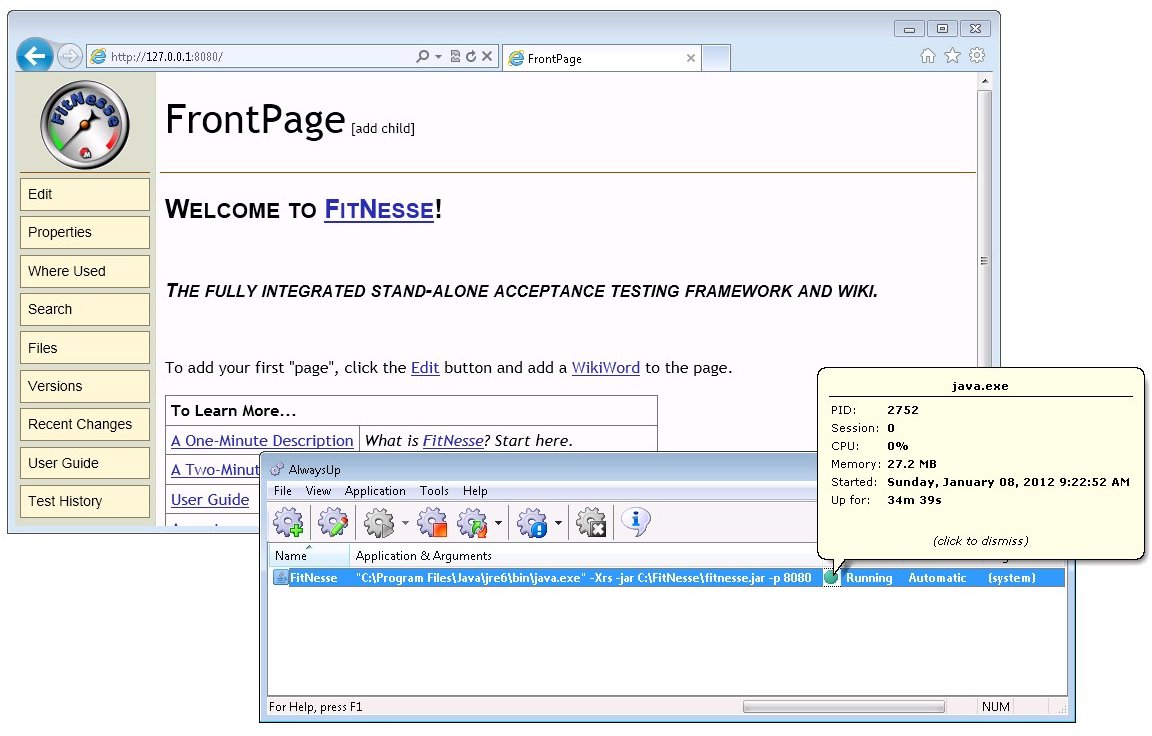Click the FitNesse gauge logo
Screen dimensions: 1152x736
84,125
